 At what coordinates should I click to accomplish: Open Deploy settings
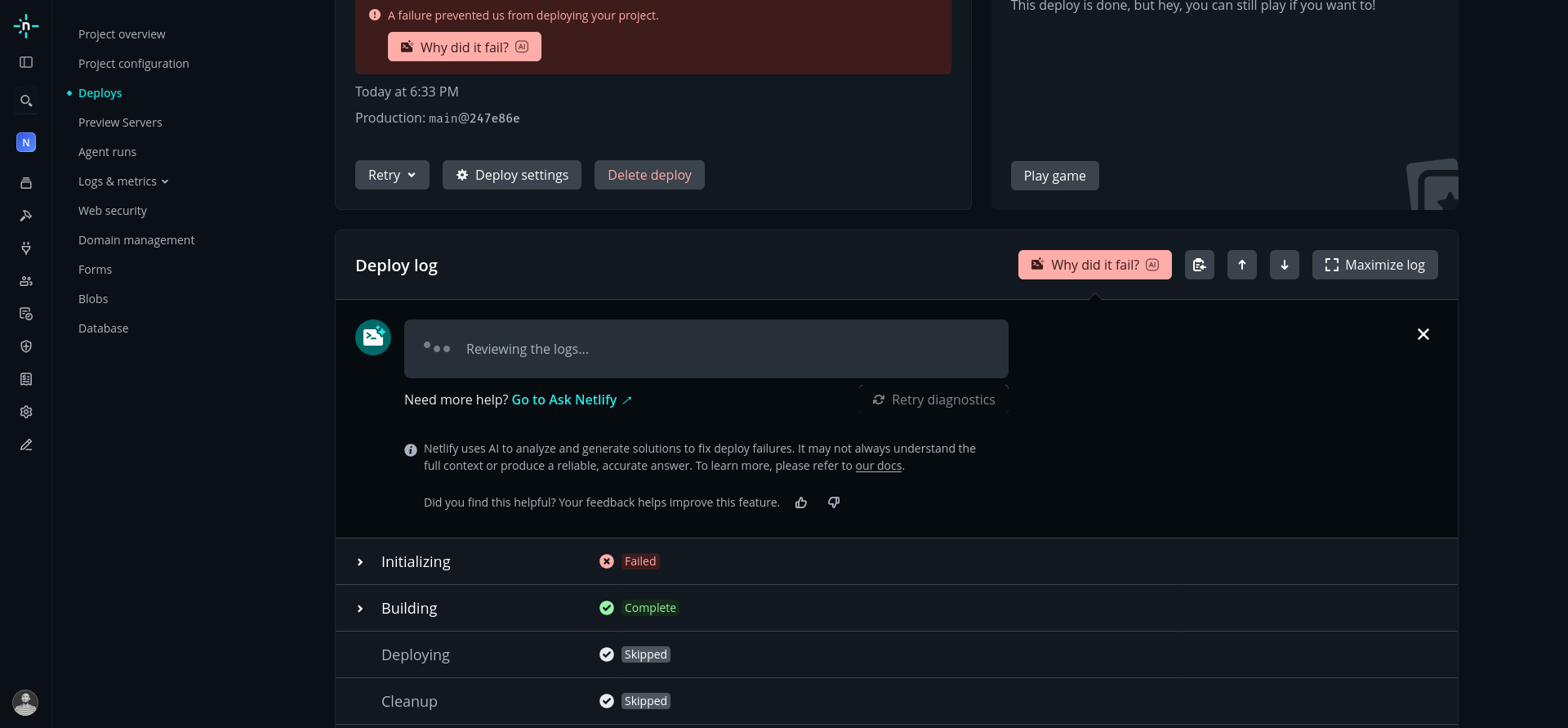pyautogui.click(x=512, y=175)
